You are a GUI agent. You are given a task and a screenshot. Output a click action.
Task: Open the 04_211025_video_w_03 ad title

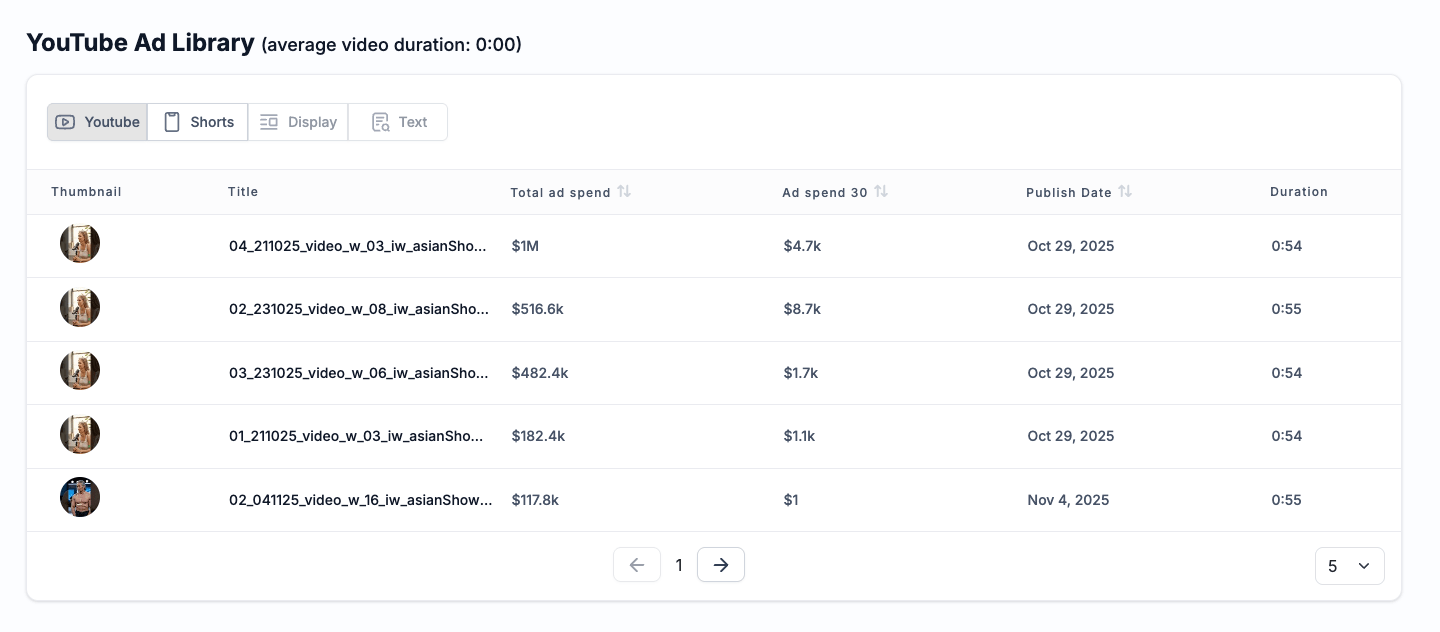point(358,246)
